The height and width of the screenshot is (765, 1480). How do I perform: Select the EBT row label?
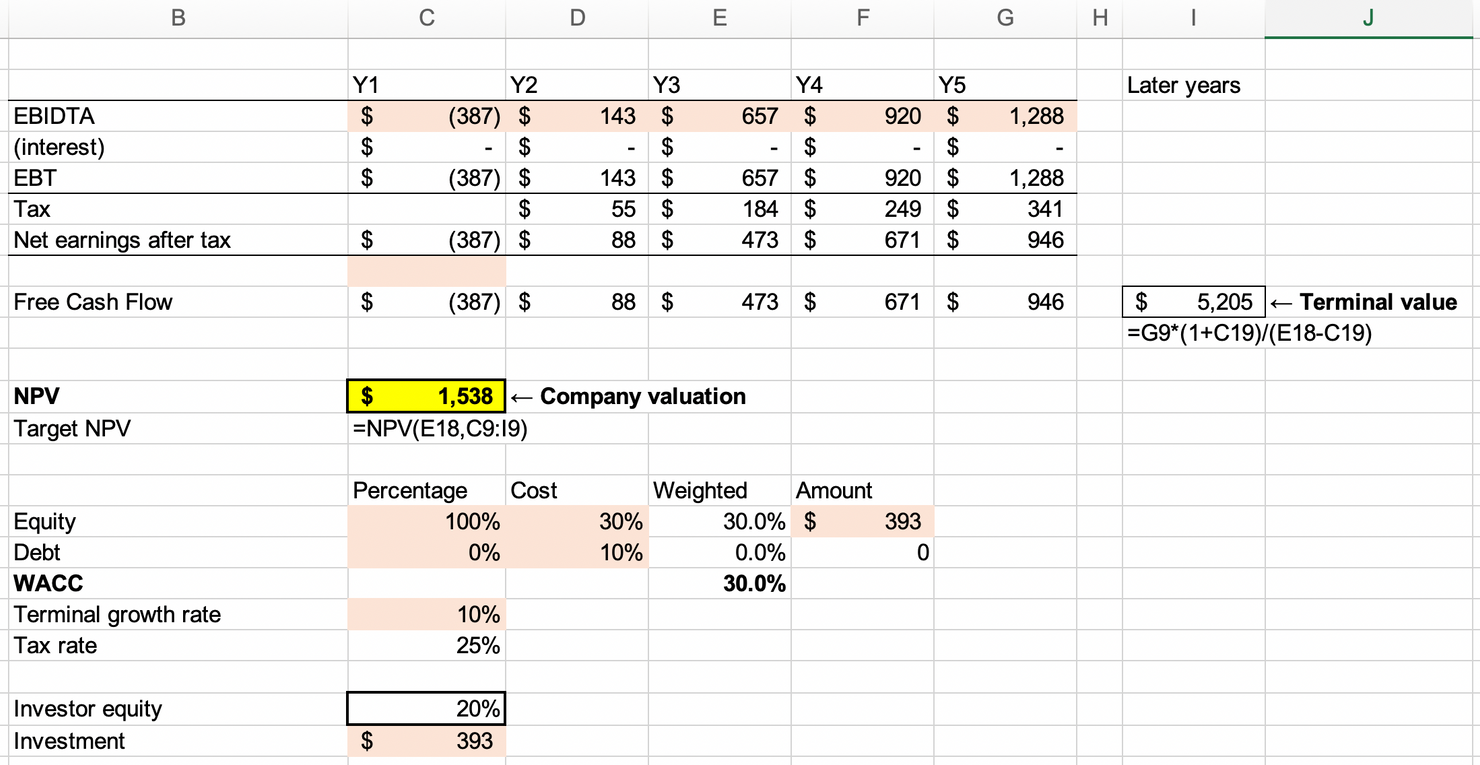pos(35,178)
